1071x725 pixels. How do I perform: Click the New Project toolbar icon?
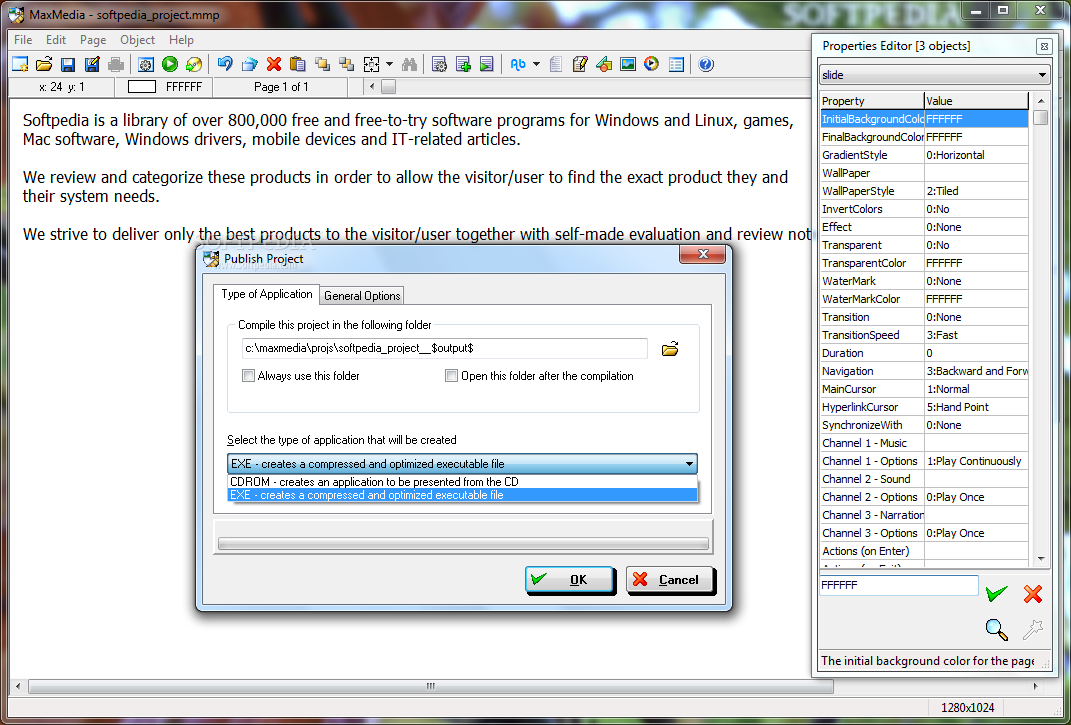tap(20, 64)
